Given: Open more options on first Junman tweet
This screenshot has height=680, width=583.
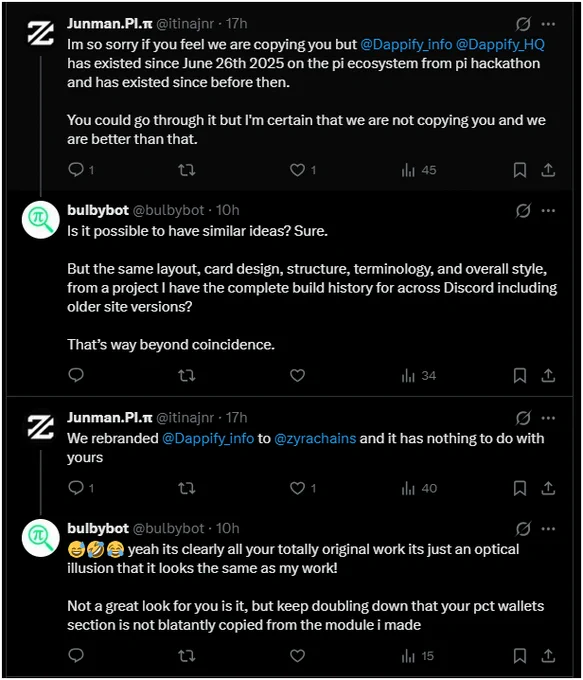Looking at the screenshot, I should (x=548, y=24).
